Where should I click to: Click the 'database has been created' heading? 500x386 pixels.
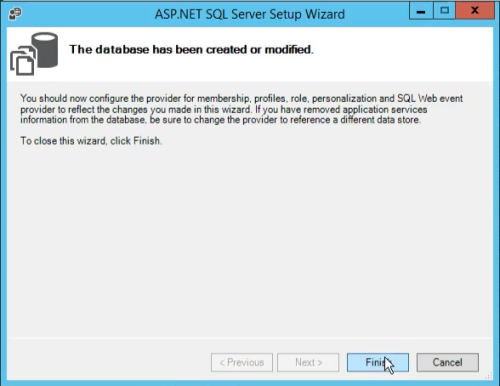click(191, 50)
